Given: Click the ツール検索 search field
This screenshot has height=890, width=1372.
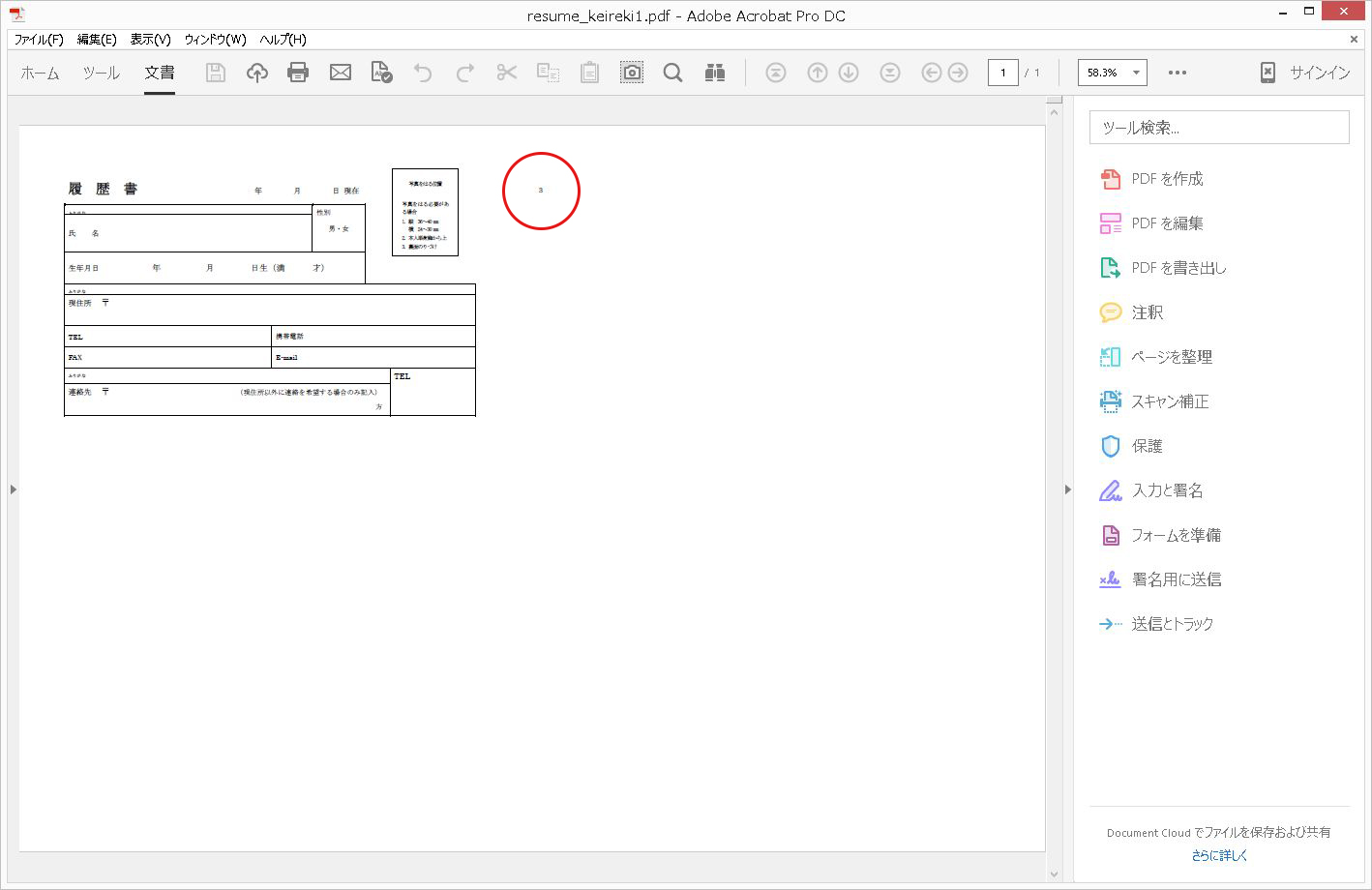Looking at the screenshot, I should pyautogui.click(x=1219, y=128).
